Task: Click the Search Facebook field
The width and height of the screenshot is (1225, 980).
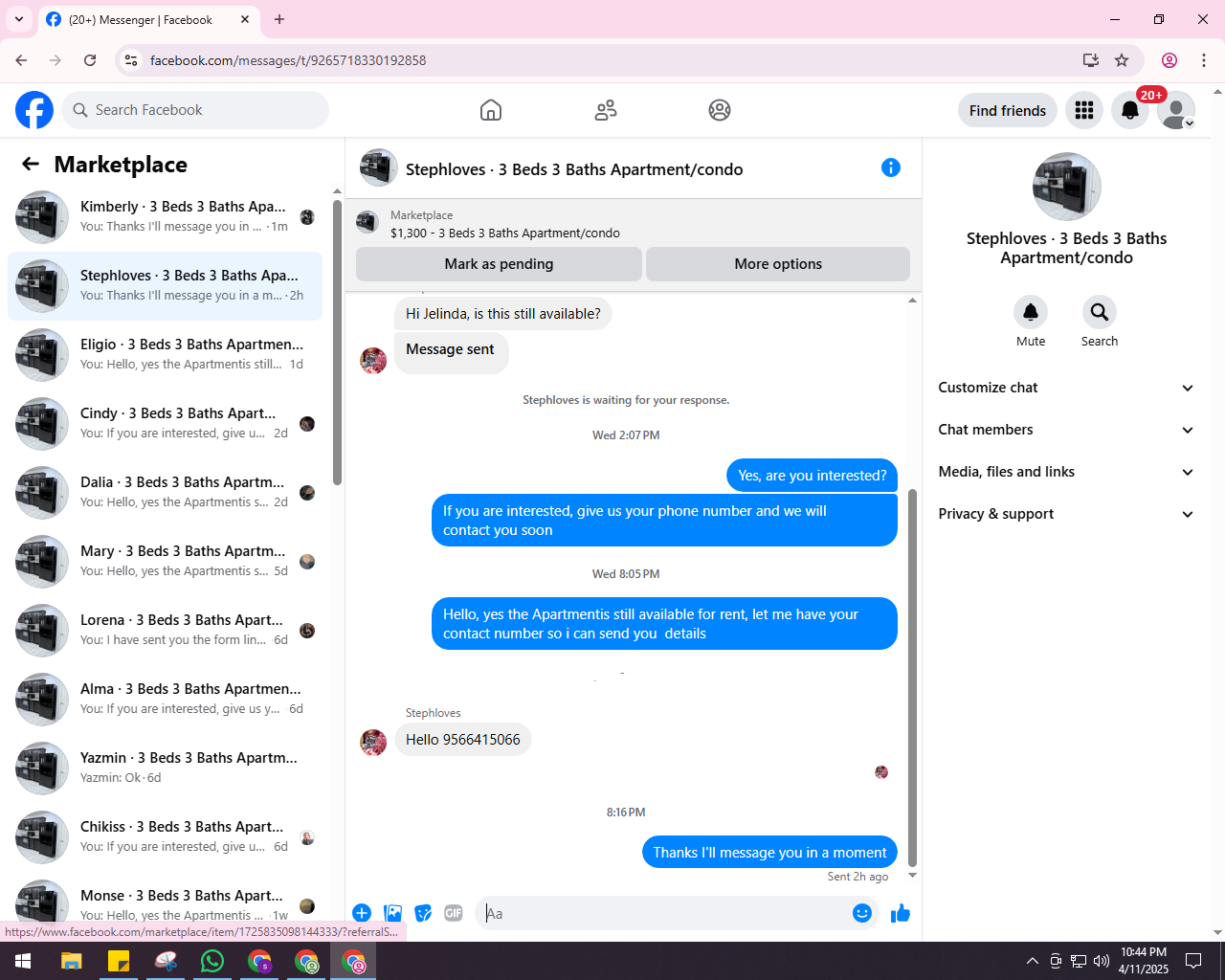Action: [195, 110]
